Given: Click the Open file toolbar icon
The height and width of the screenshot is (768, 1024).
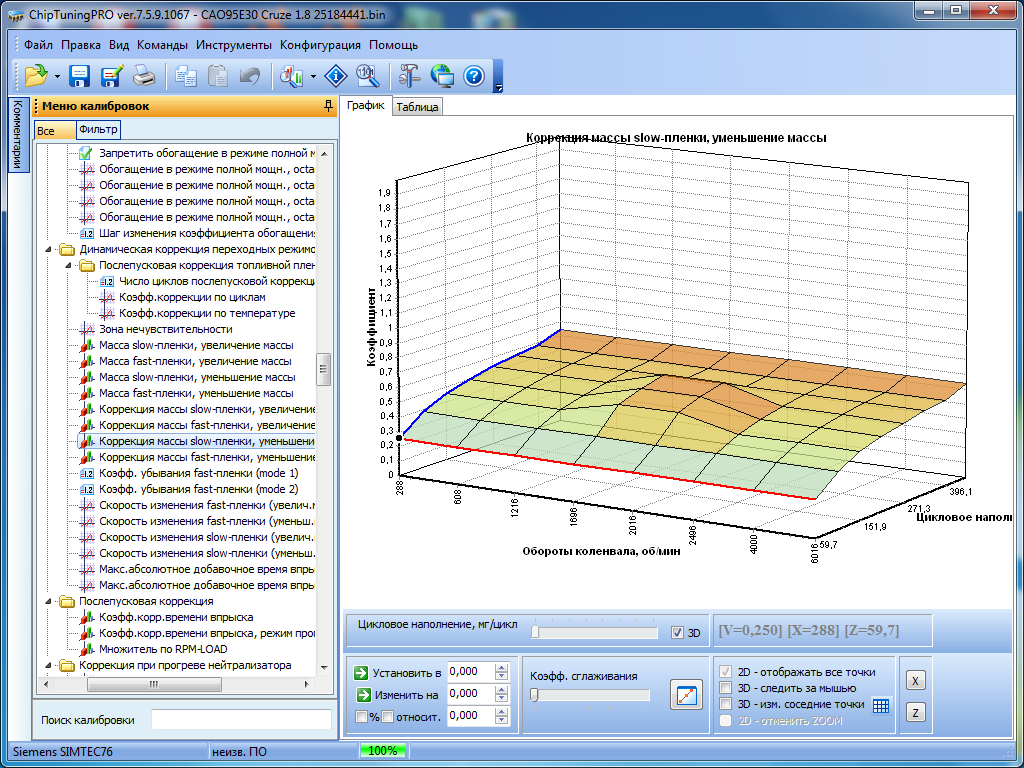Looking at the screenshot, I should pos(36,76).
